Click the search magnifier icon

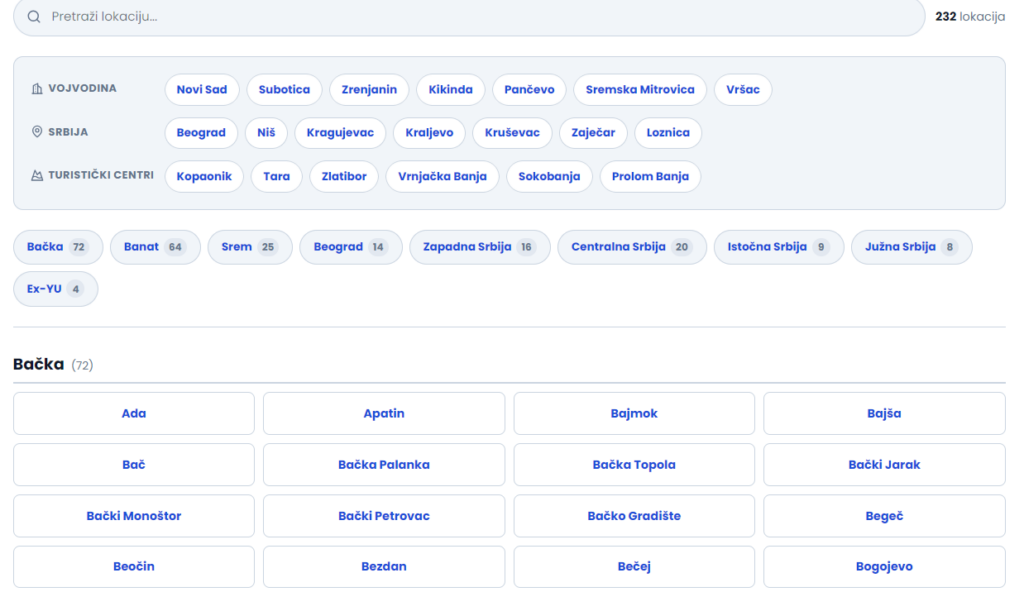pyautogui.click(x=34, y=17)
